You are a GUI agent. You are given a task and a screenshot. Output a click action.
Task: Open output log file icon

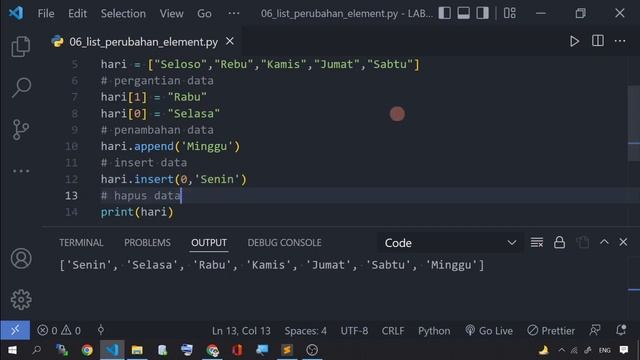point(583,242)
